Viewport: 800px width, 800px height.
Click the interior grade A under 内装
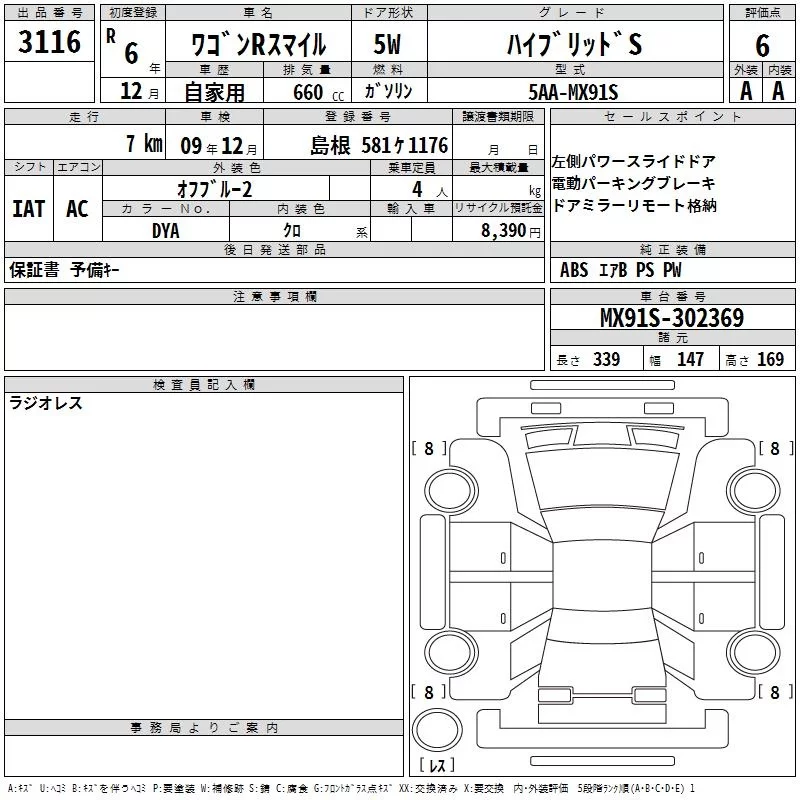point(779,91)
